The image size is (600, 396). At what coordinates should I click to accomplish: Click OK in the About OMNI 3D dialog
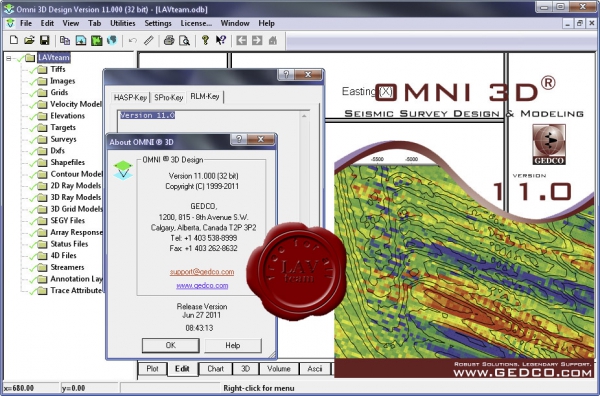coord(171,345)
